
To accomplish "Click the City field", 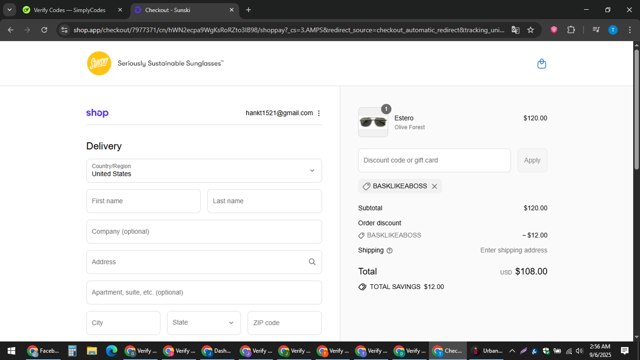I will pos(123,323).
